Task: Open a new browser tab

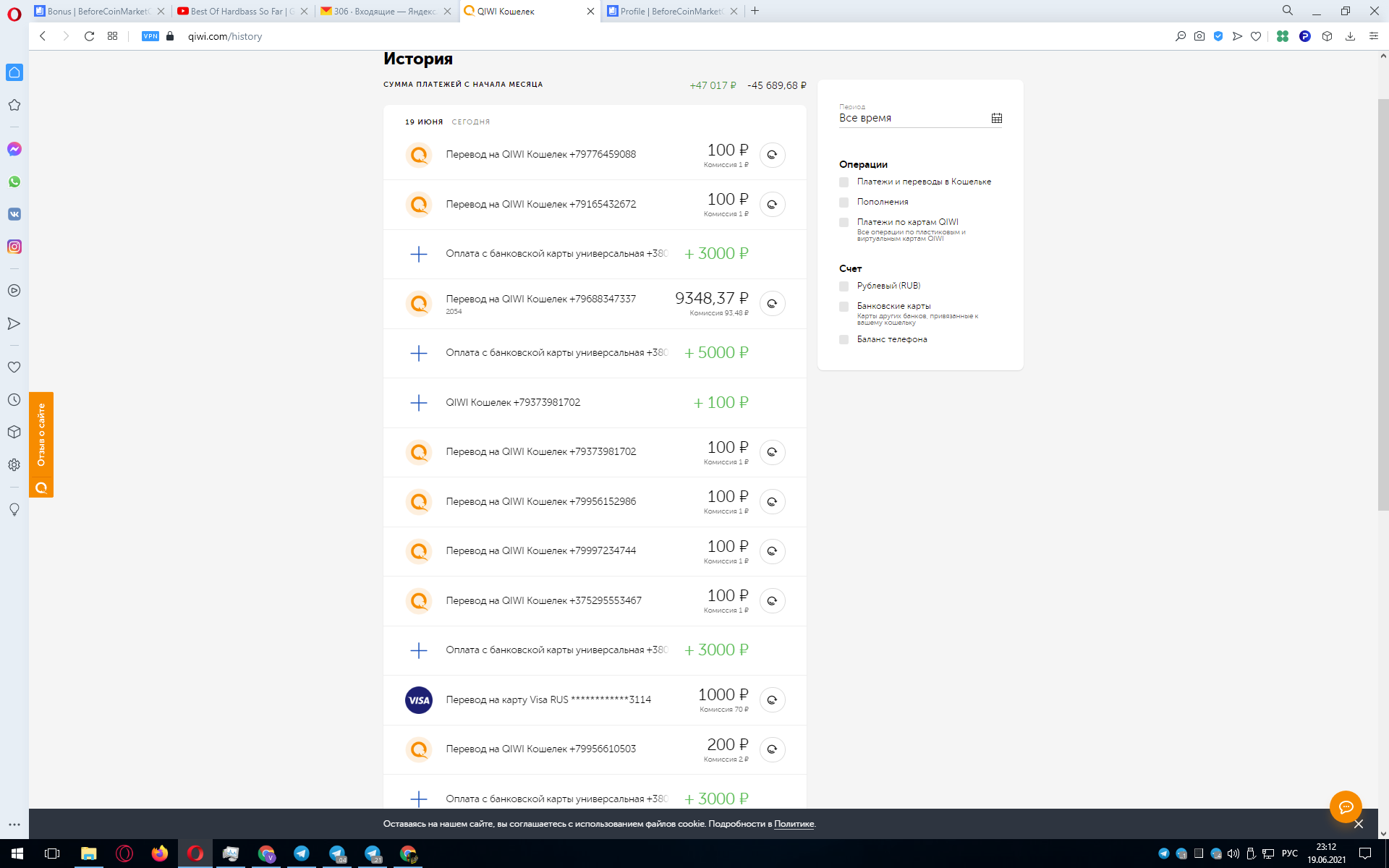Action: (755, 11)
